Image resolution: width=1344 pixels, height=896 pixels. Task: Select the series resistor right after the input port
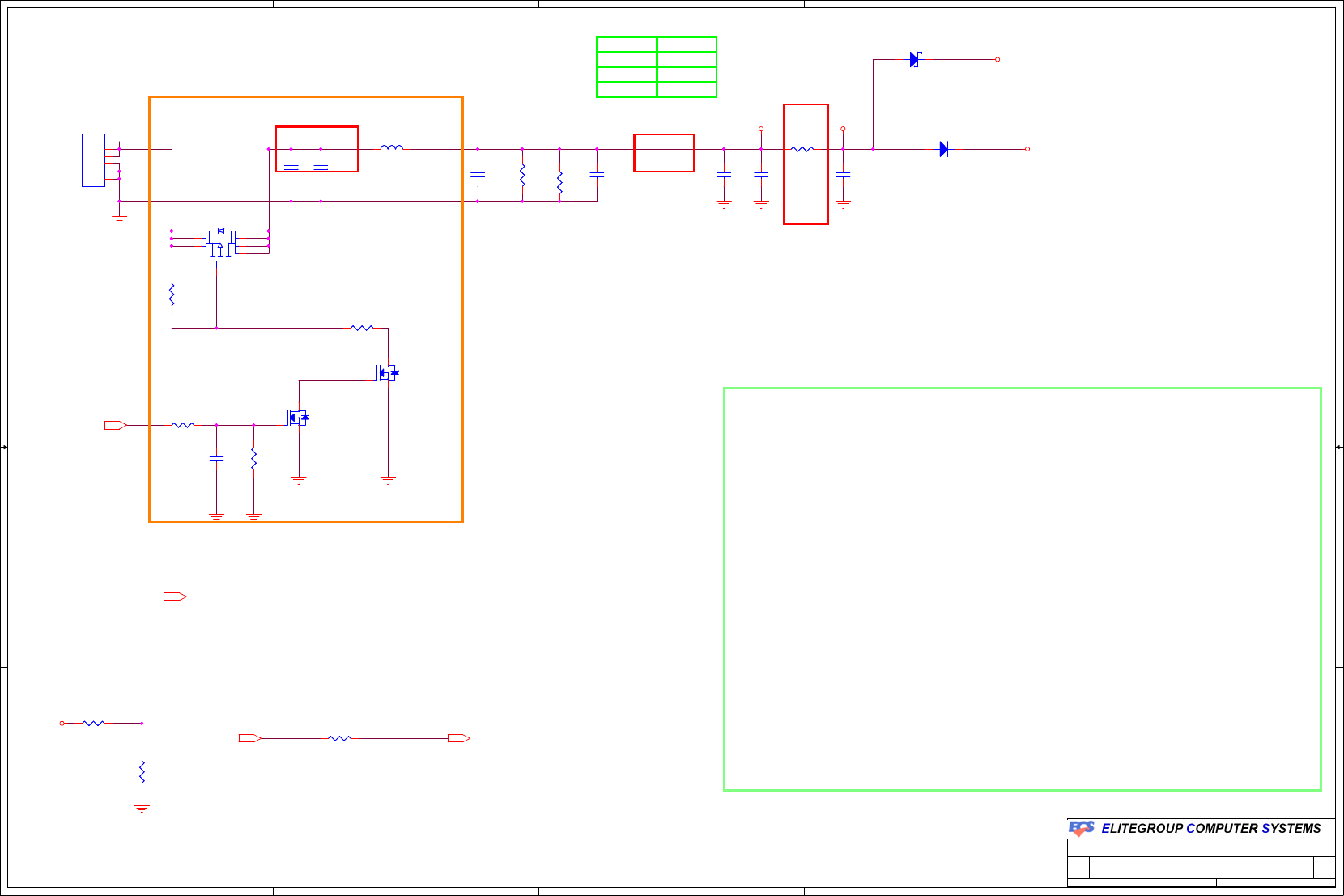[183, 425]
